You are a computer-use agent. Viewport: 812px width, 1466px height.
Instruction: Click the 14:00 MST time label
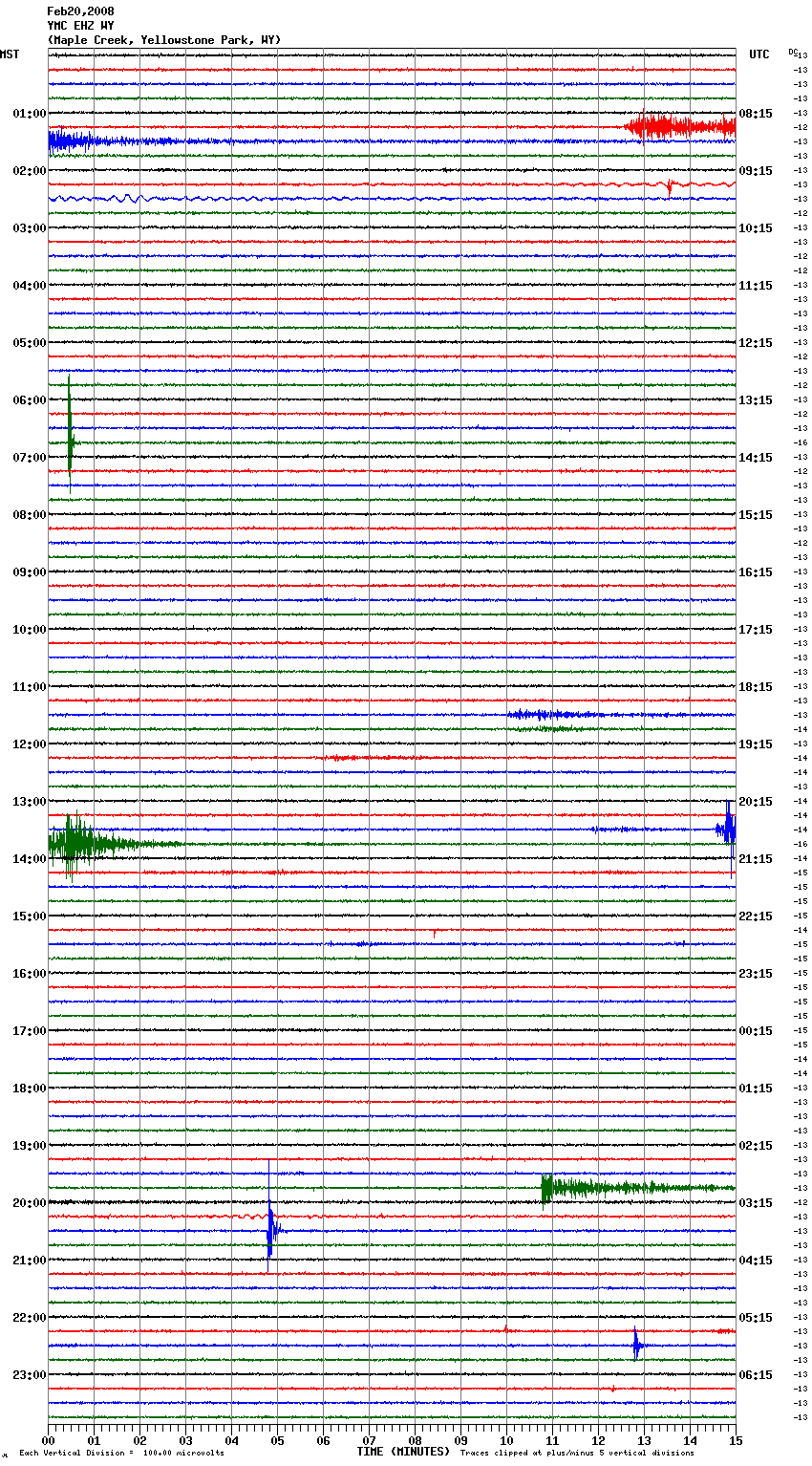tap(30, 859)
